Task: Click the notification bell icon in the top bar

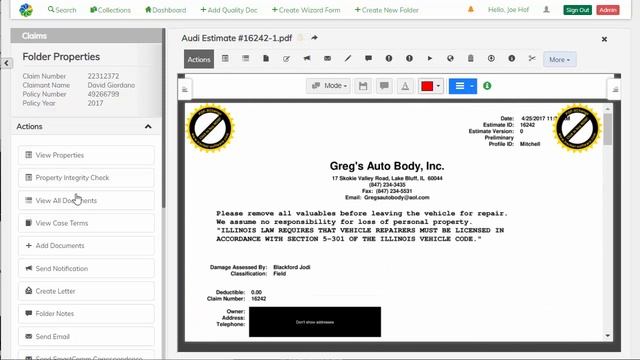Action: (471, 9)
